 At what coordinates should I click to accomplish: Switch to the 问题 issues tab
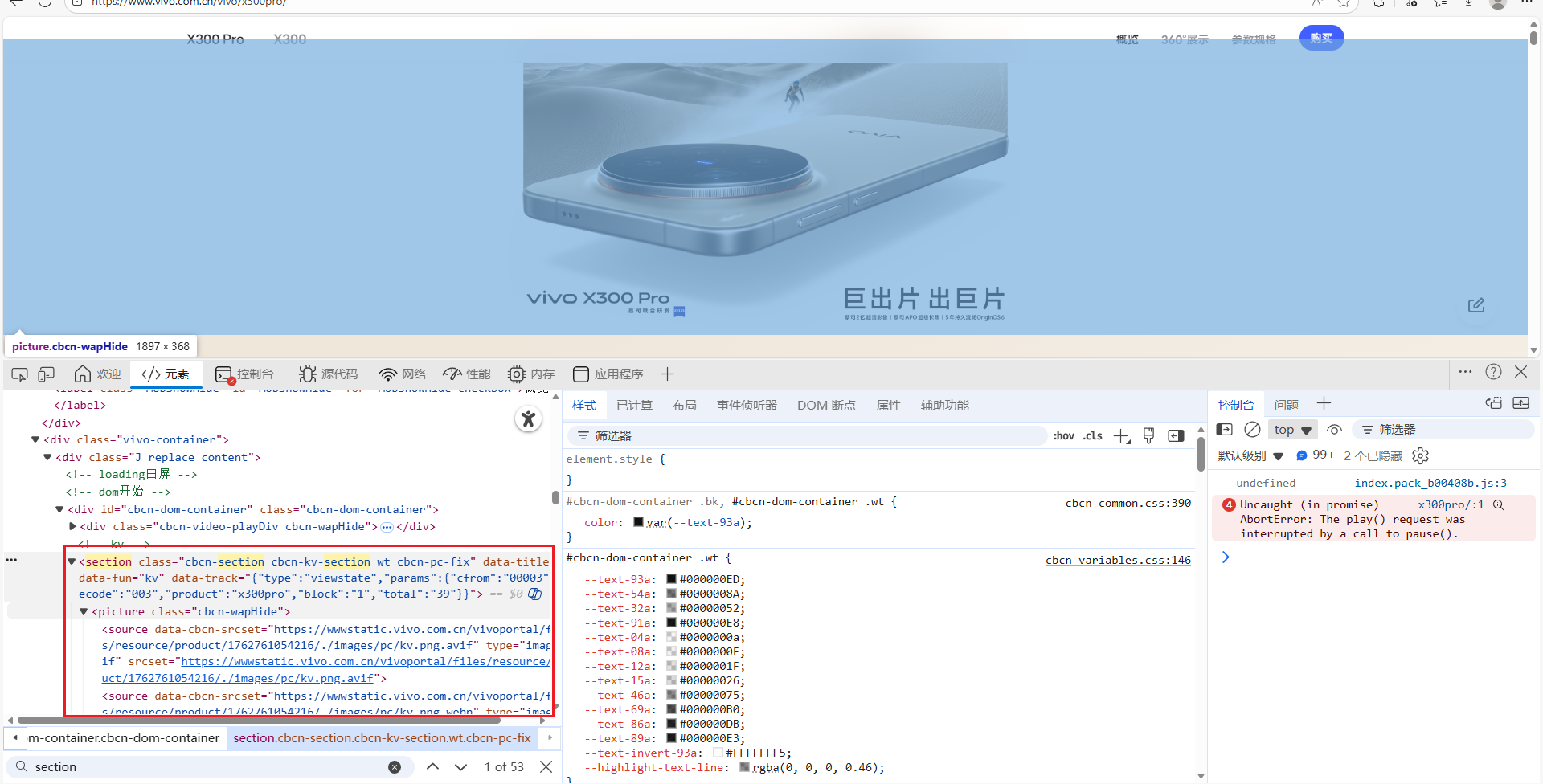tap(1286, 405)
